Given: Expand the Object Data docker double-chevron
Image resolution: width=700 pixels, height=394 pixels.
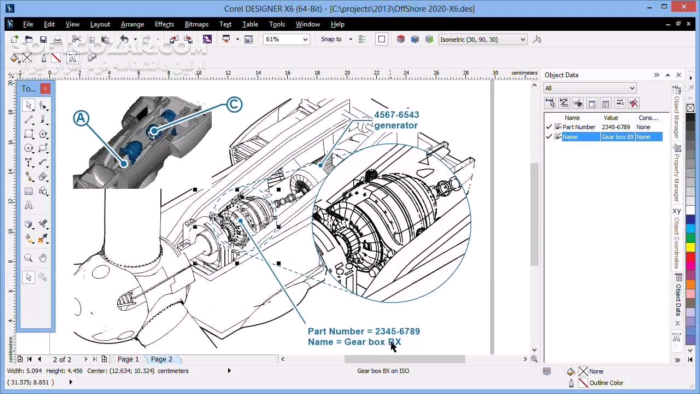Looking at the screenshot, I should [657, 75].
